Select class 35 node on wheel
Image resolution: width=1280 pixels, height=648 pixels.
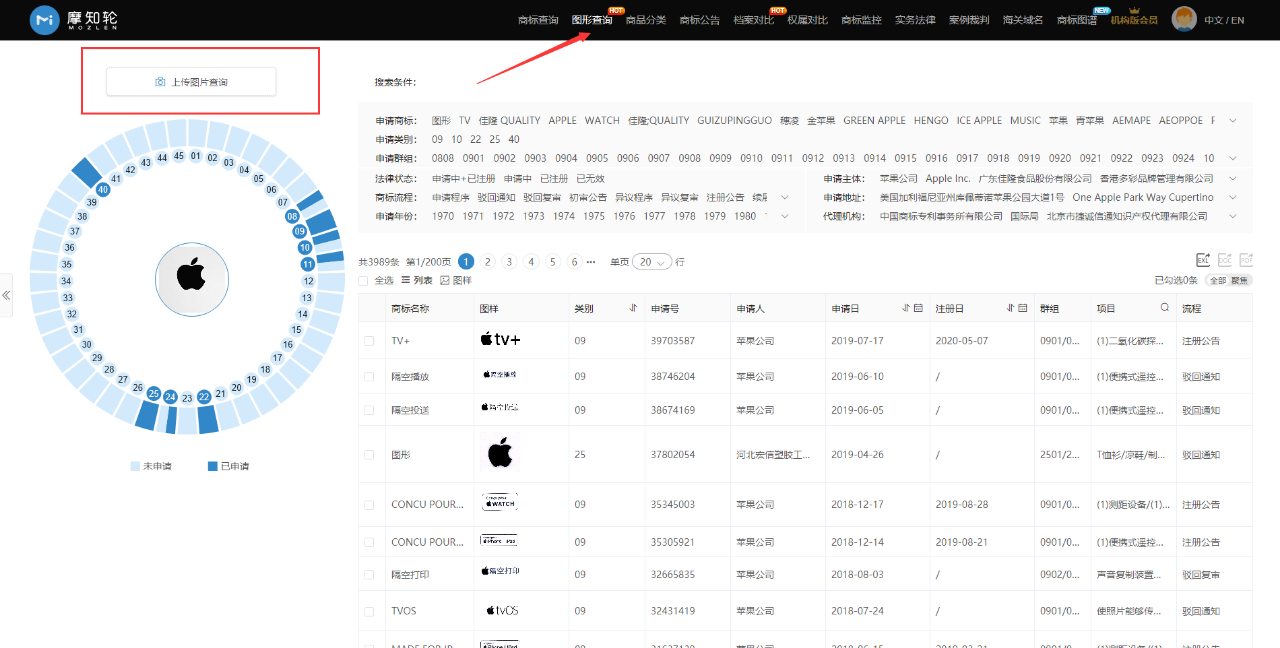pyautogui.click(x=67, y=265)
